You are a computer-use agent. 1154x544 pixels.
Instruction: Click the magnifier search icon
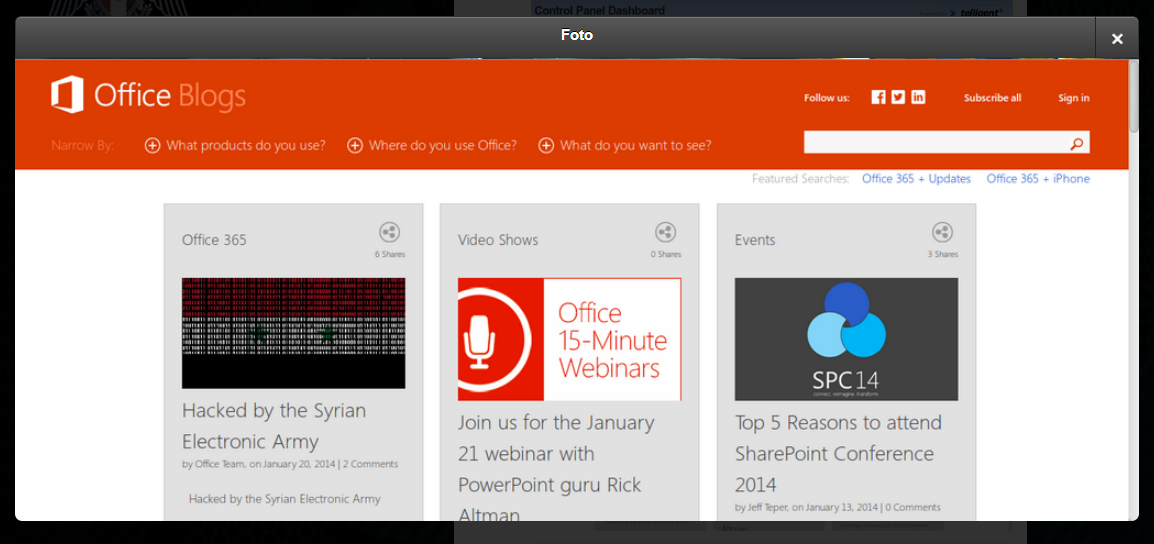[x=1077, y=144]
